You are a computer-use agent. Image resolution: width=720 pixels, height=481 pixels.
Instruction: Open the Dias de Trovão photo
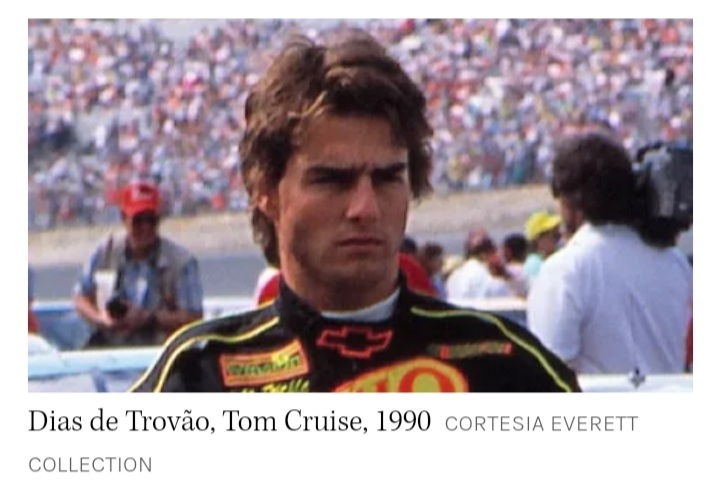[x=360, y=205]
